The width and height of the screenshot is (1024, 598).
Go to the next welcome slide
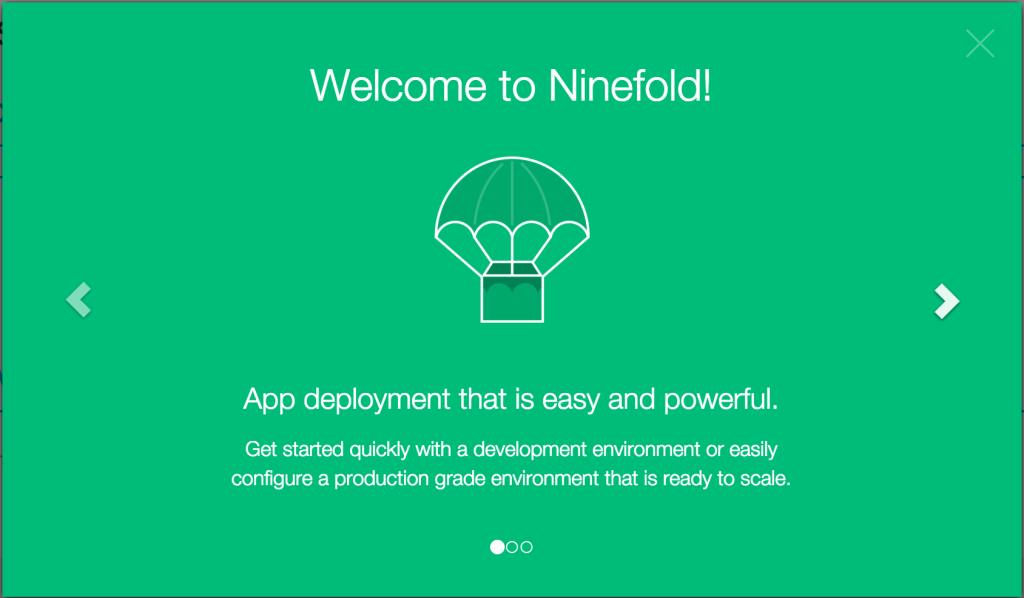click(946, 301)
